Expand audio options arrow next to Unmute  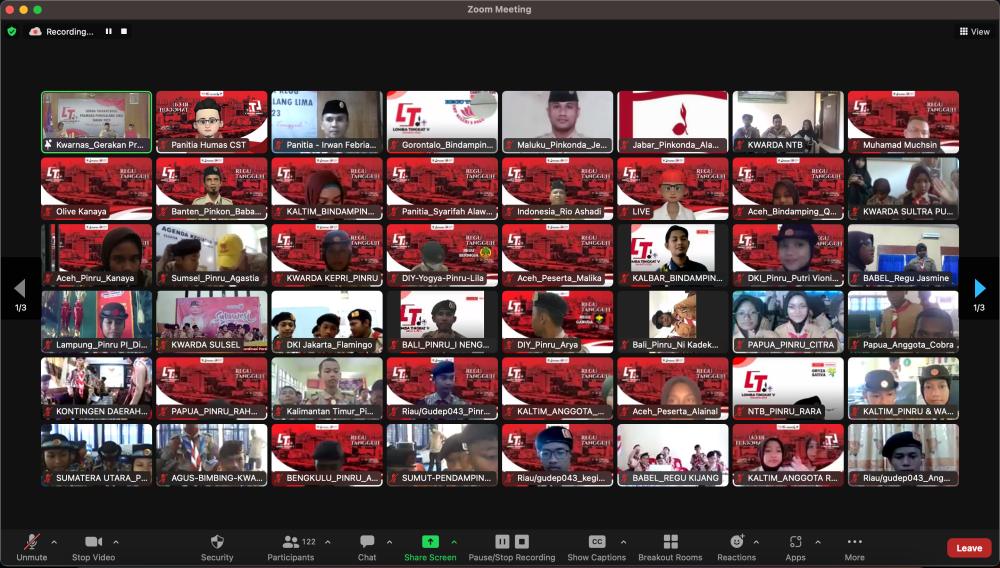54,542
